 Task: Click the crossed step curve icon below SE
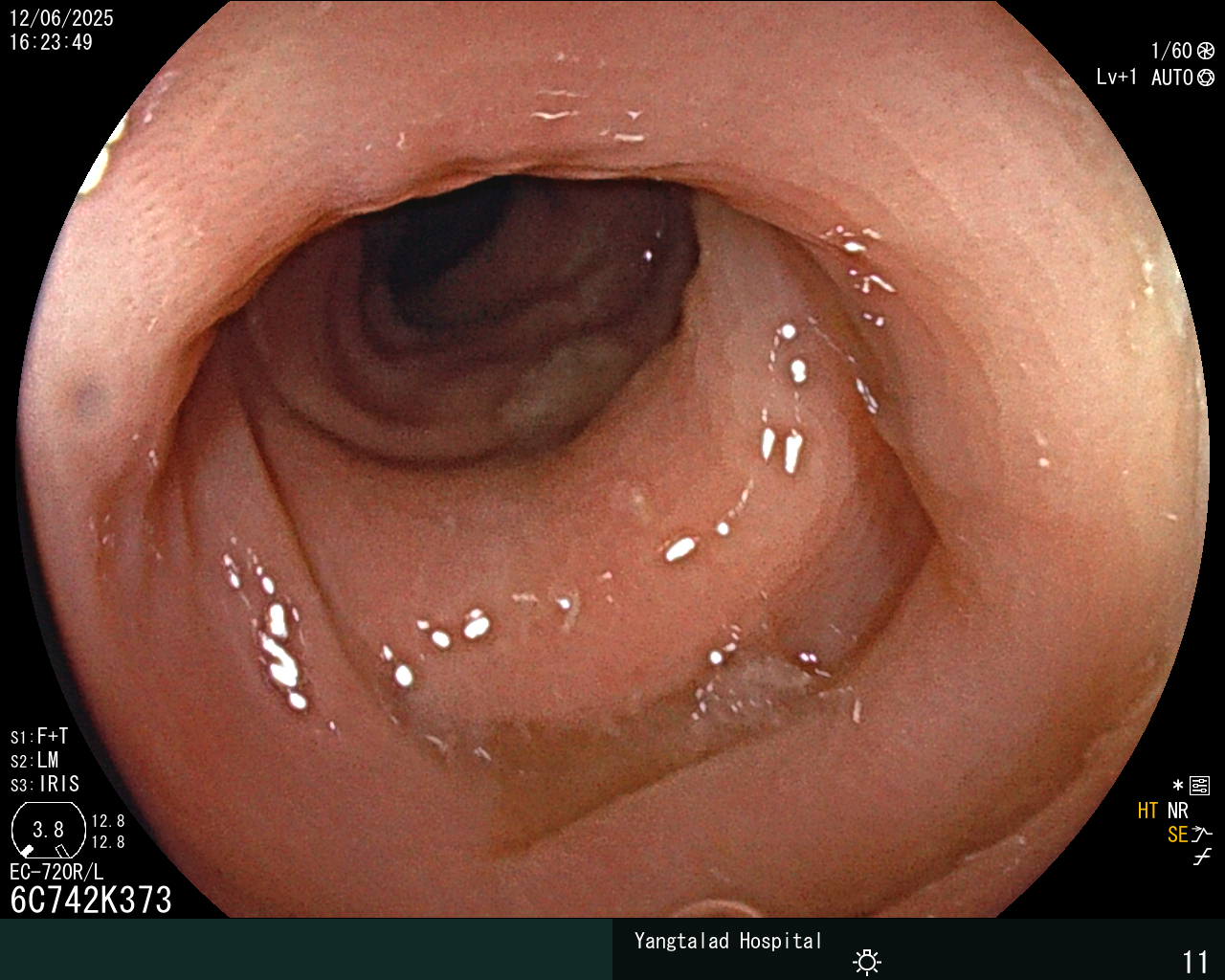pos(1202,857)
